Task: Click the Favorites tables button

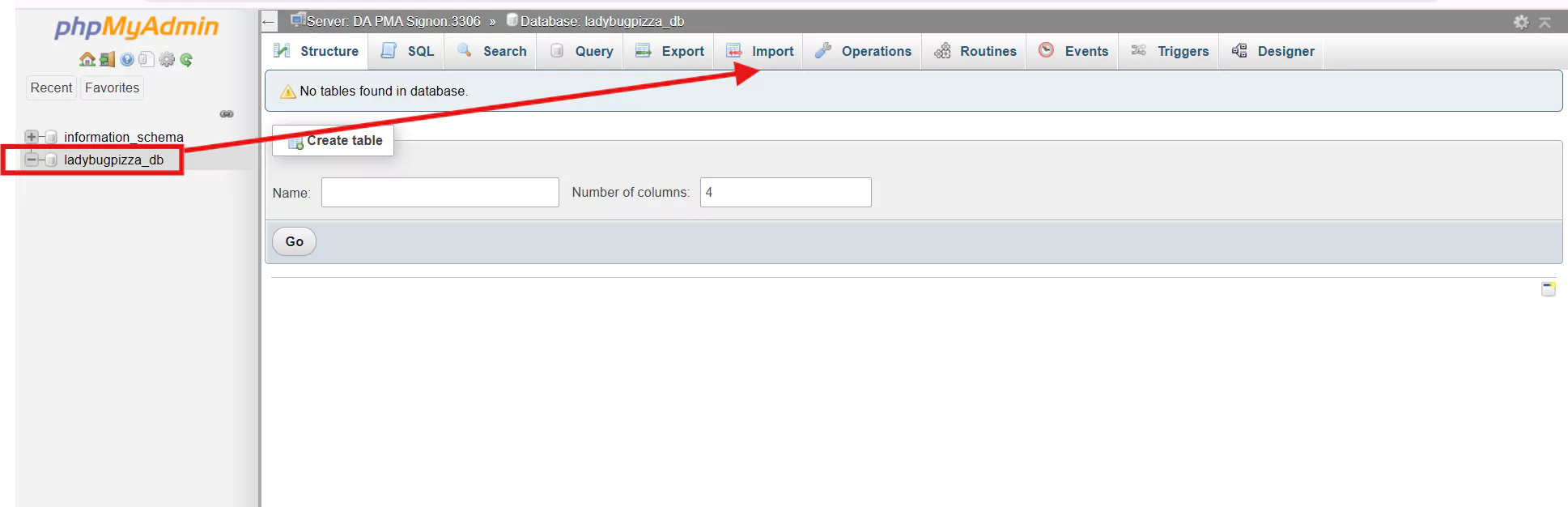Action: 112,87
